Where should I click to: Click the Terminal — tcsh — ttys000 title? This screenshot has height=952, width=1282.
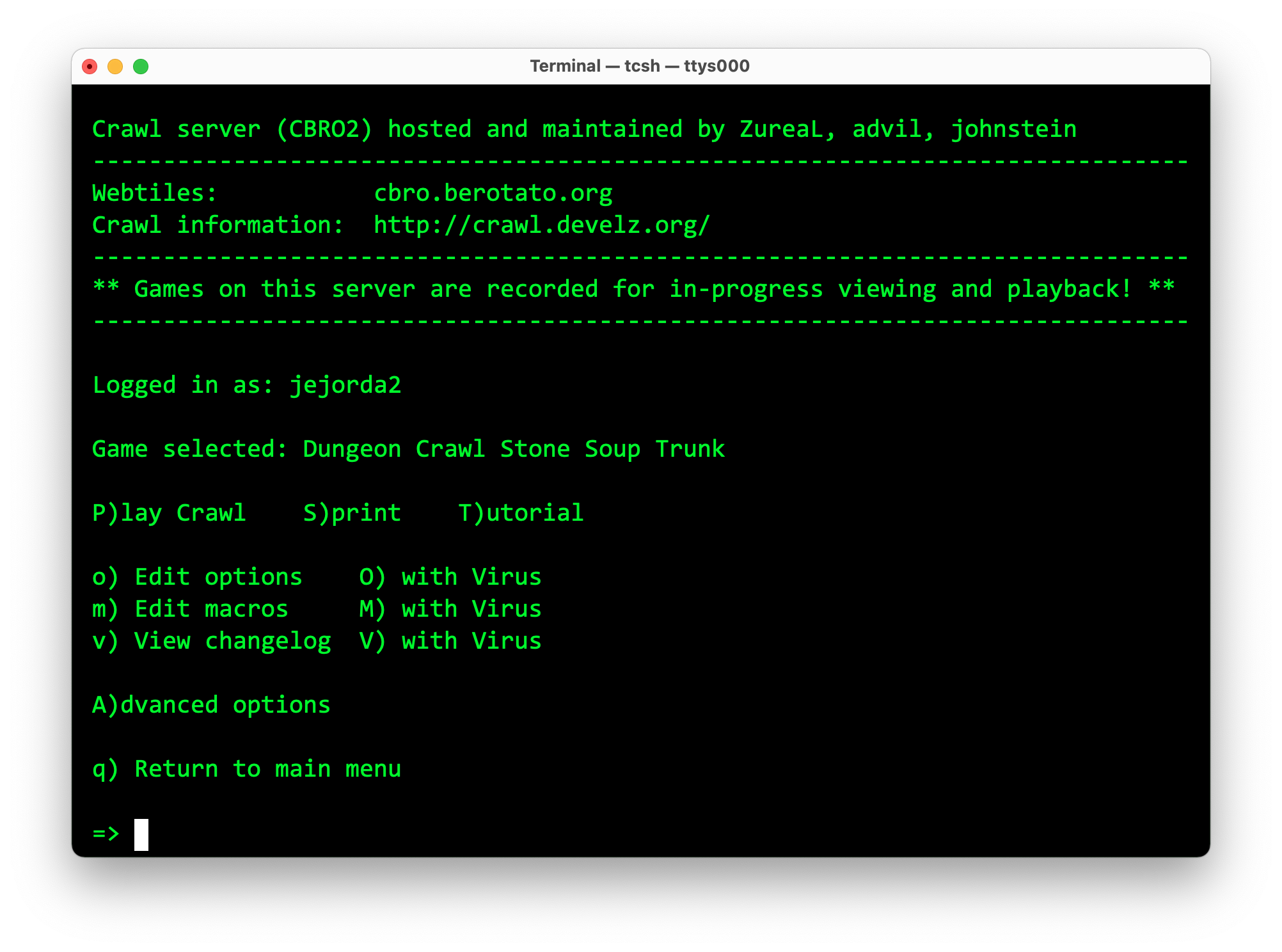tap(640, 66)
